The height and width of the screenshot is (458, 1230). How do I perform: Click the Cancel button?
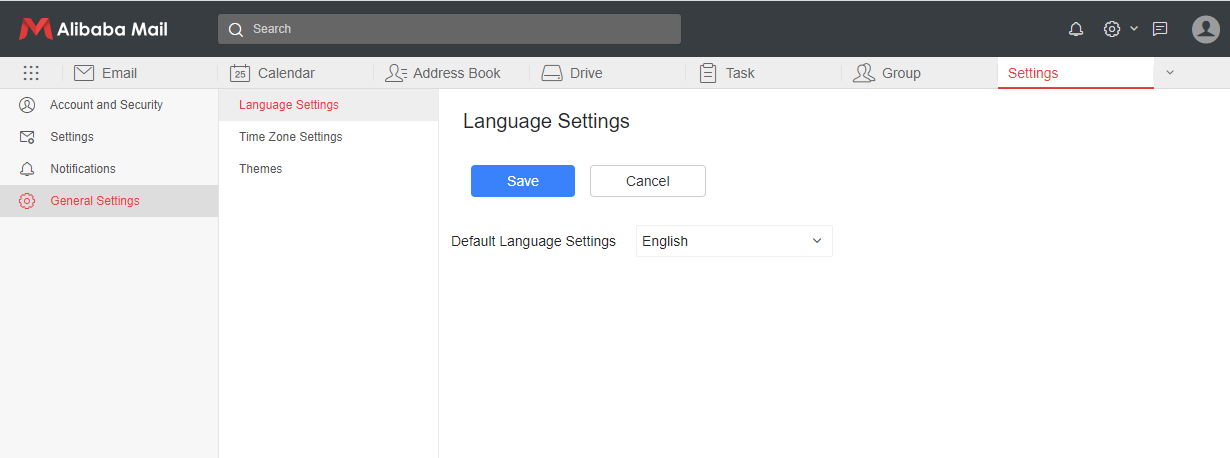coord(647,181)
